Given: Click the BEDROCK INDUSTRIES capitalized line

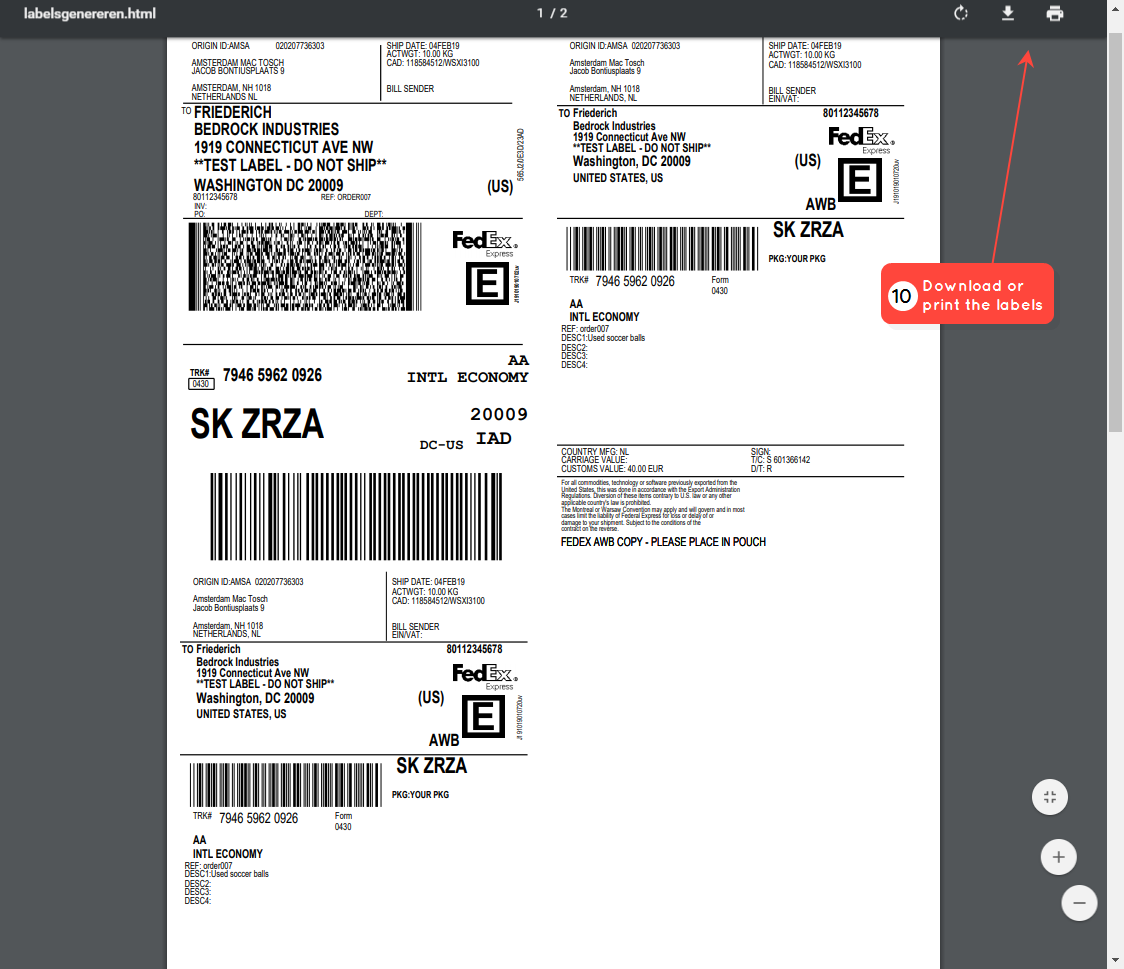Looking at the screenshot, I should pyautogui.click(x=267, y=130).
